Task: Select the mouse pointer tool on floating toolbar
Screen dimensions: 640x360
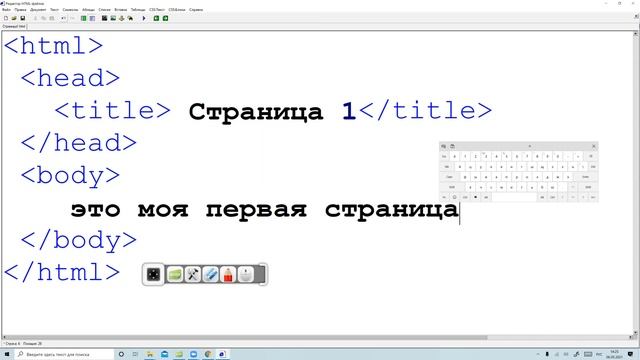Action: click(246, 274)
